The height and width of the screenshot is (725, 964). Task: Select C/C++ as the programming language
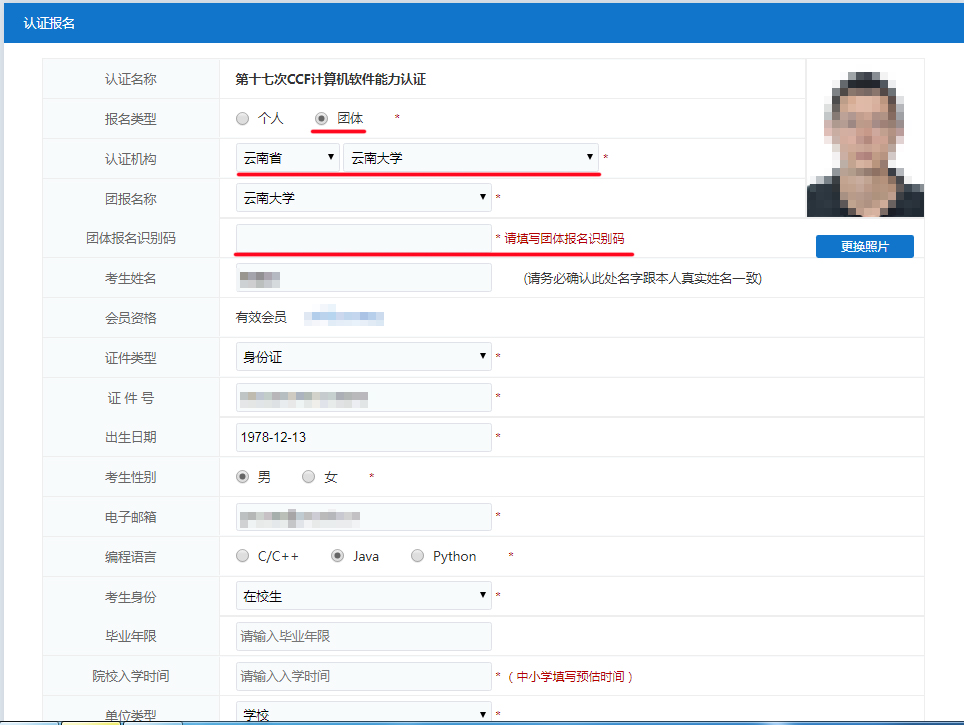(243, 556)
